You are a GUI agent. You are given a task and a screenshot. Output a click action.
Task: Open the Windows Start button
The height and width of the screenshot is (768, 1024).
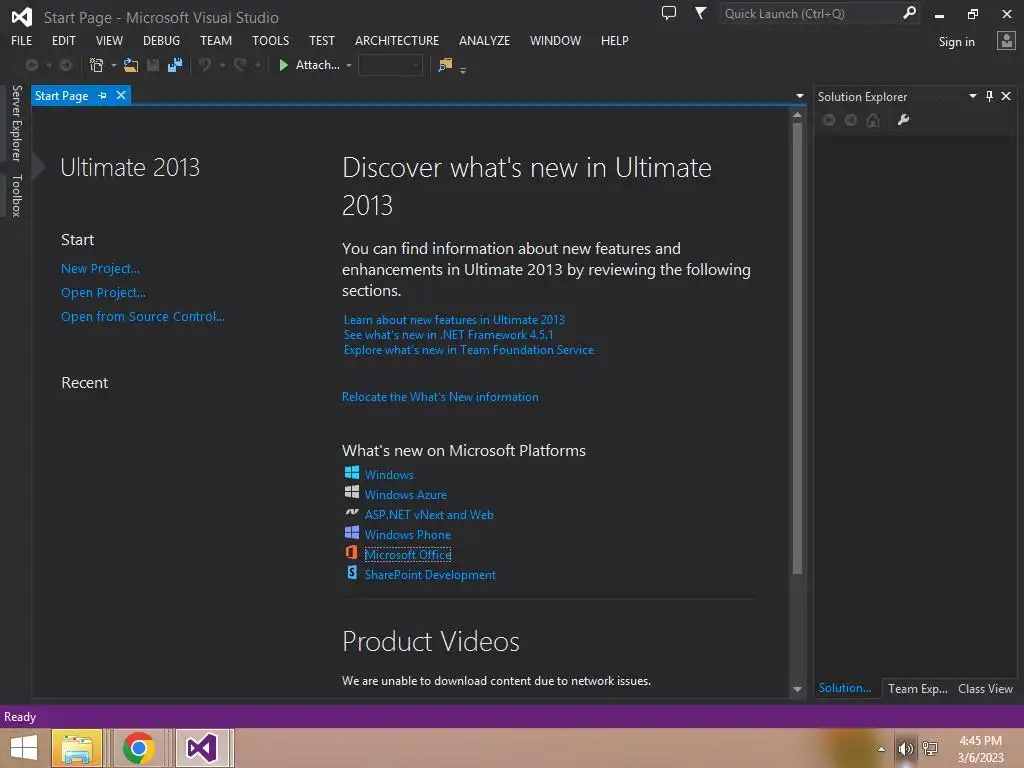(x=24, y=748)
